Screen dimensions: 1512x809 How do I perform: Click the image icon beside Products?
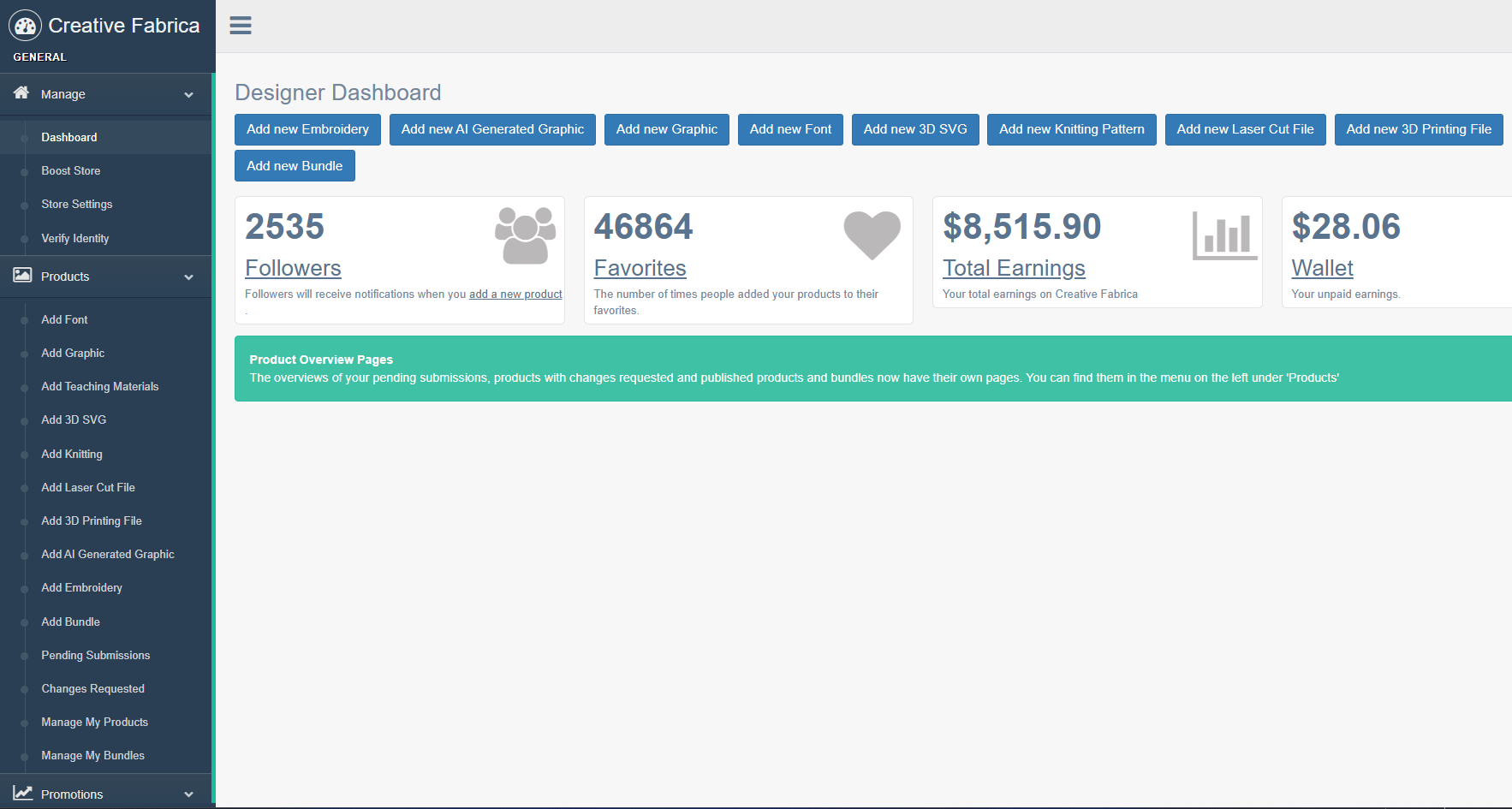click(22, 276)
